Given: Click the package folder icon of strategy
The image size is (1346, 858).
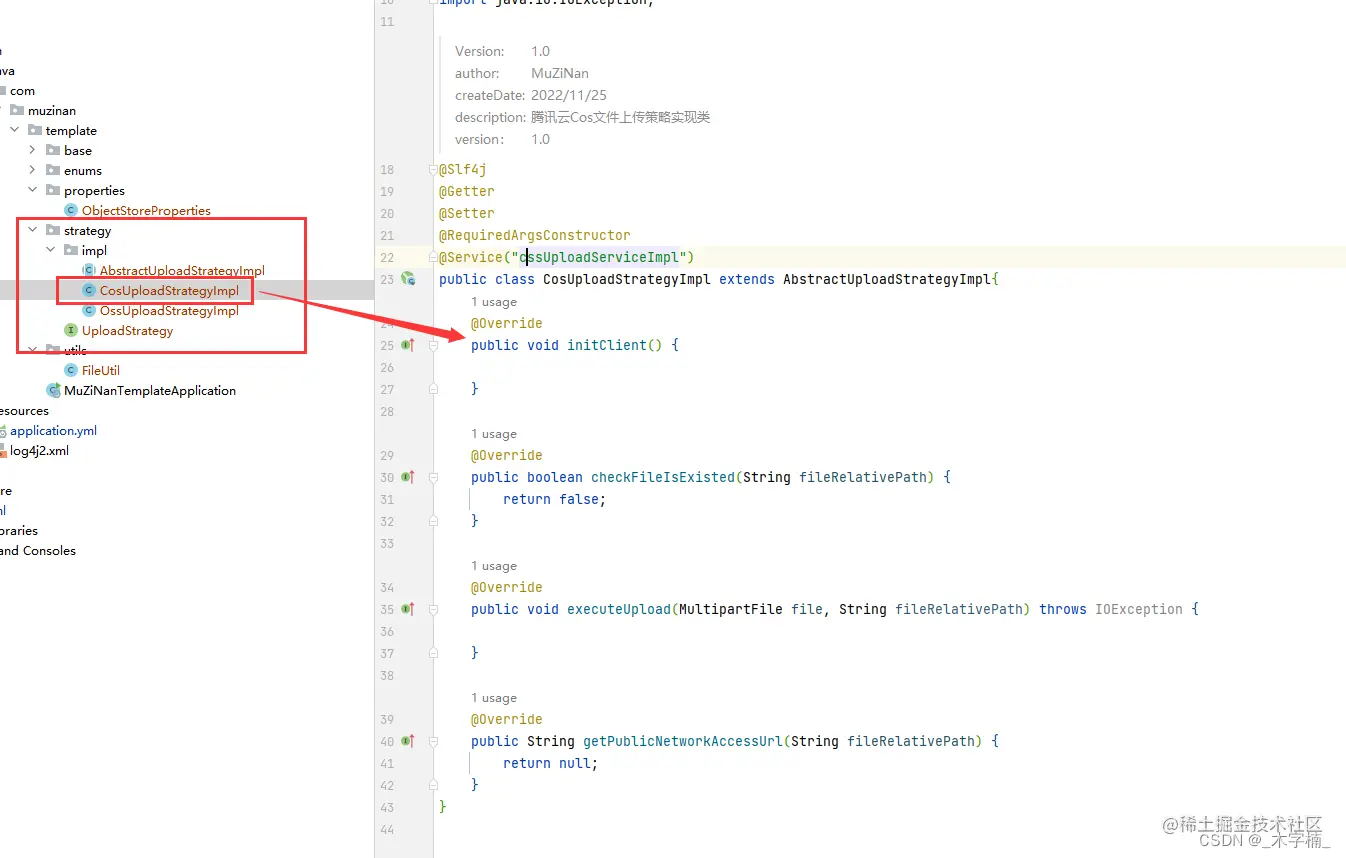Looking at the screenshot, I should 53,230.
